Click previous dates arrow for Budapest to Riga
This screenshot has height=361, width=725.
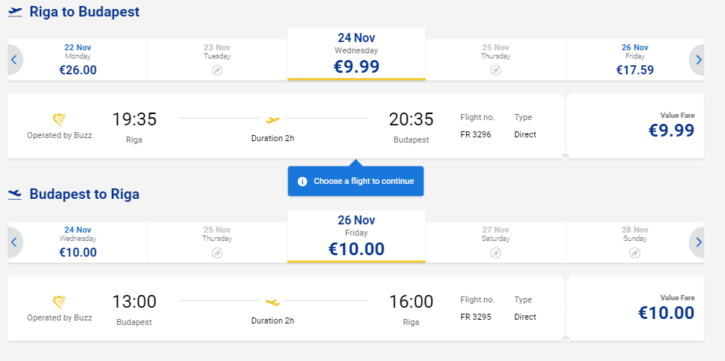[x=14, y=242]
